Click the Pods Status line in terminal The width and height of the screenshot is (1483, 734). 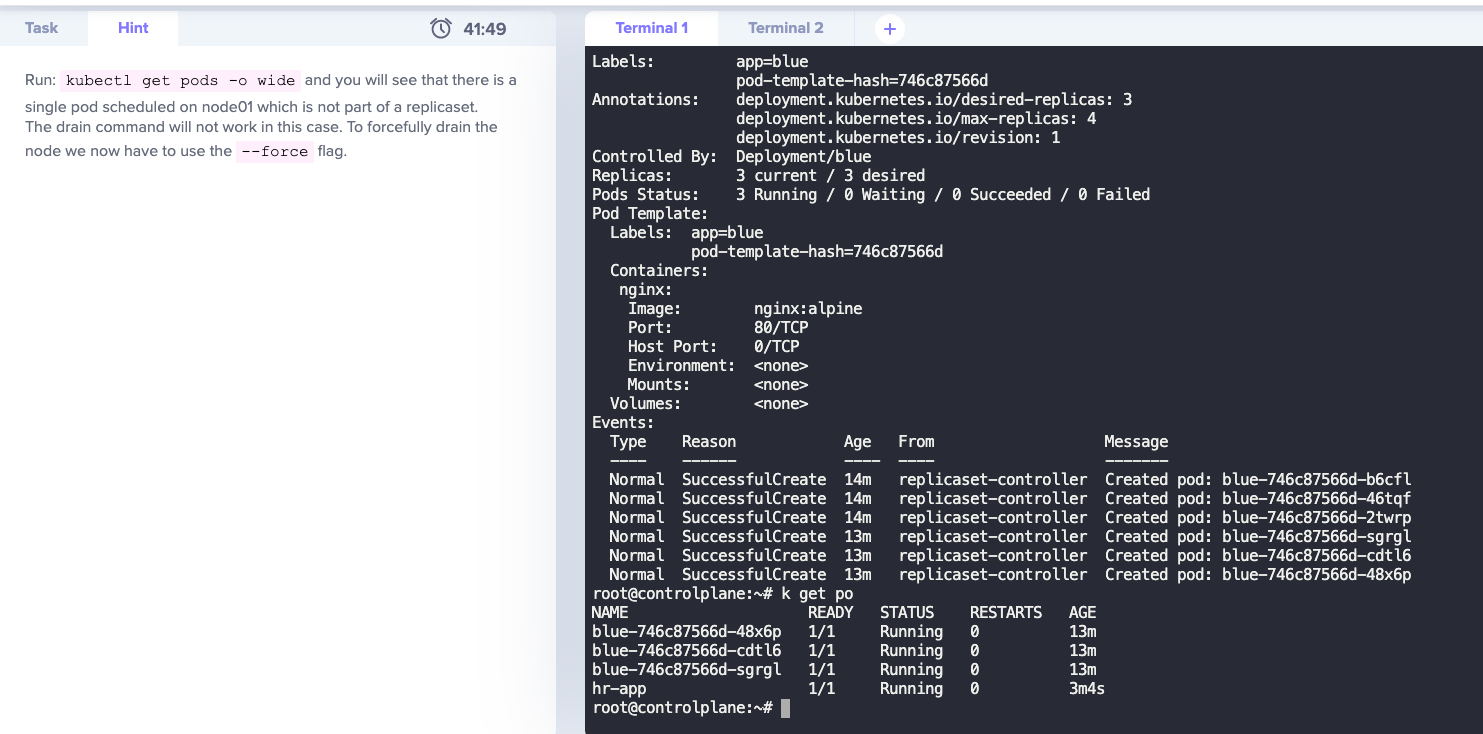click(x=870, y=195)
